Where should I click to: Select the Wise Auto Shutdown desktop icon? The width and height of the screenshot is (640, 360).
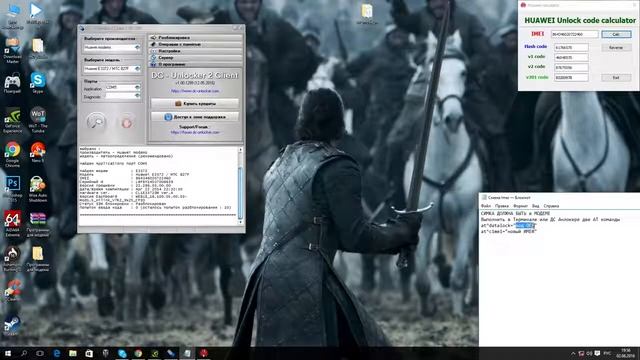[38, 188]
